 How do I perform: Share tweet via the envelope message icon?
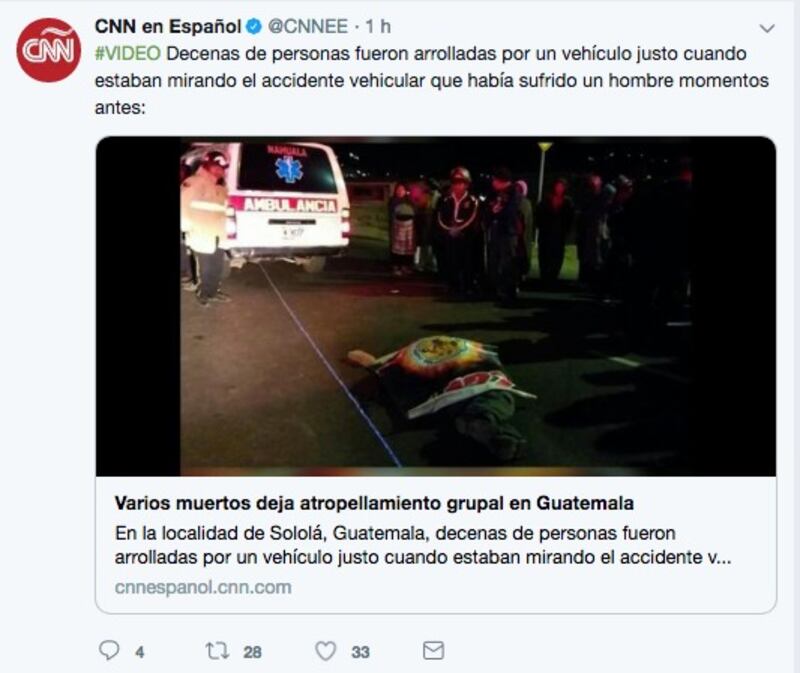point(434,651)
